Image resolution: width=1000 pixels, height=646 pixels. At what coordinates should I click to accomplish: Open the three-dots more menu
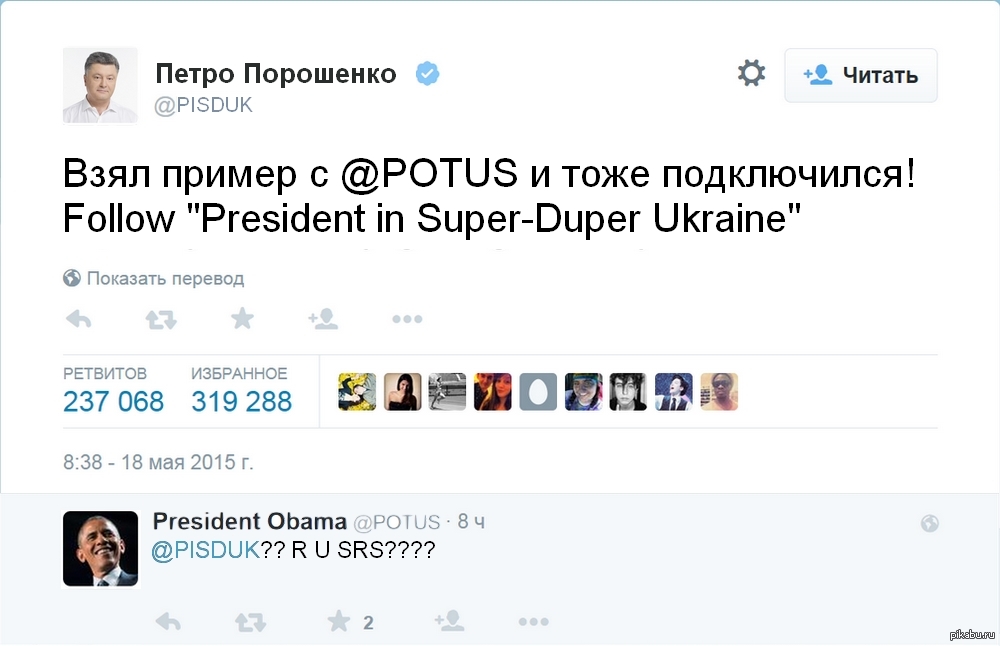click(x=407, y=320)
